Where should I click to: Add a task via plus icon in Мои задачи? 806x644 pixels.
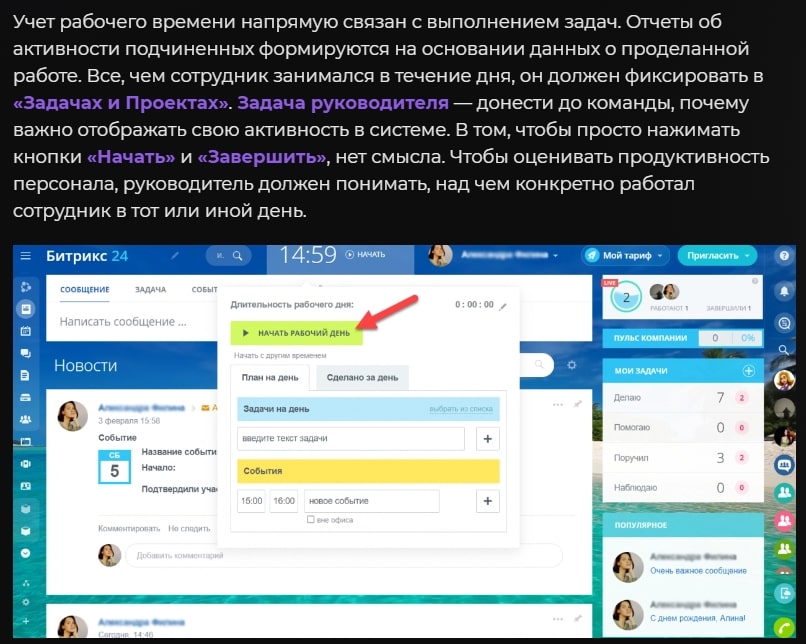tap(748, 371)
